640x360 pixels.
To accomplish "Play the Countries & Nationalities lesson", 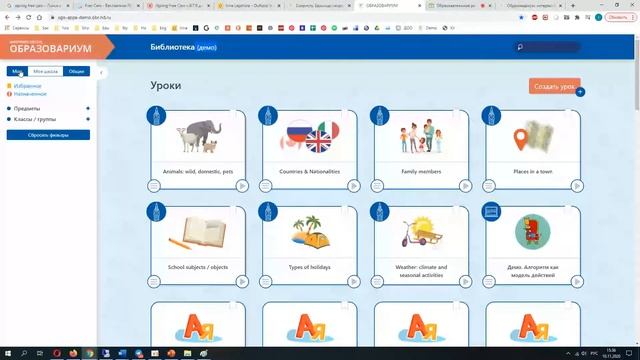I will click(353, 186).
